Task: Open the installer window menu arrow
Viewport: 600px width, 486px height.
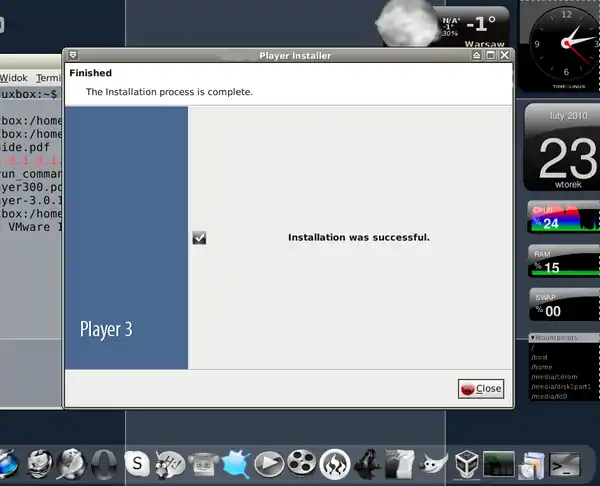Action: click(x=73, y=56)
